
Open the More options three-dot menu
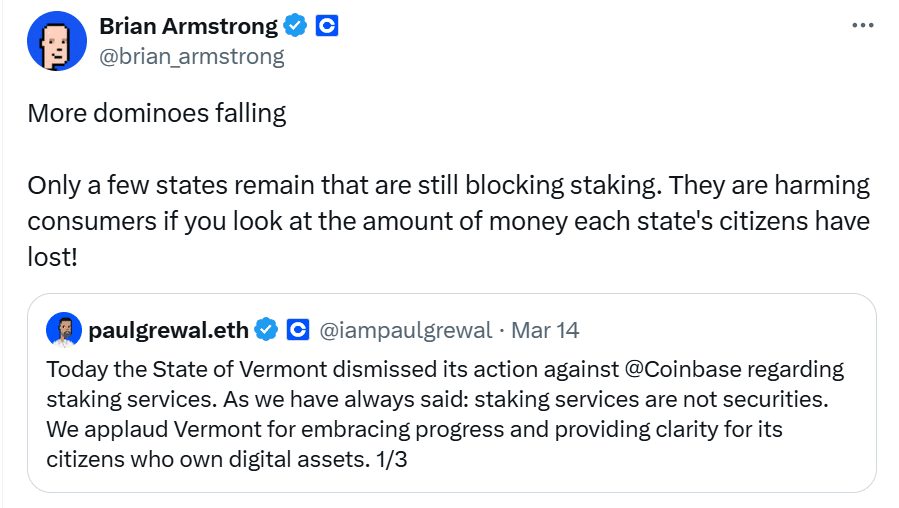tap(862, 26)
